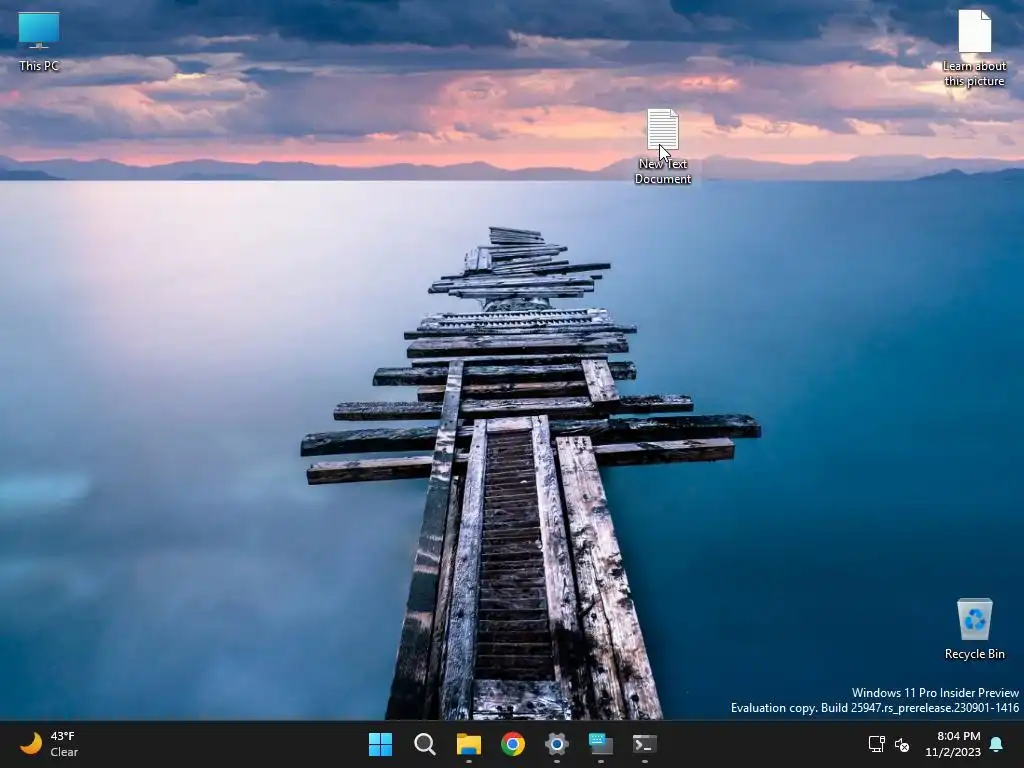Open Settings gear in the taskbar
Image resolution: width=1024 pixels, height=768 pixels.
click(x=556, y=744)
